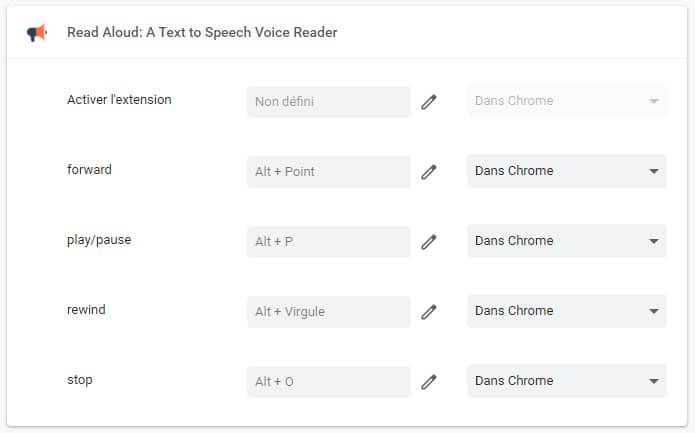Viewport: 695px width, 433px height.
Task: Click the Activer l'extension label
Action: click(119, 100)
